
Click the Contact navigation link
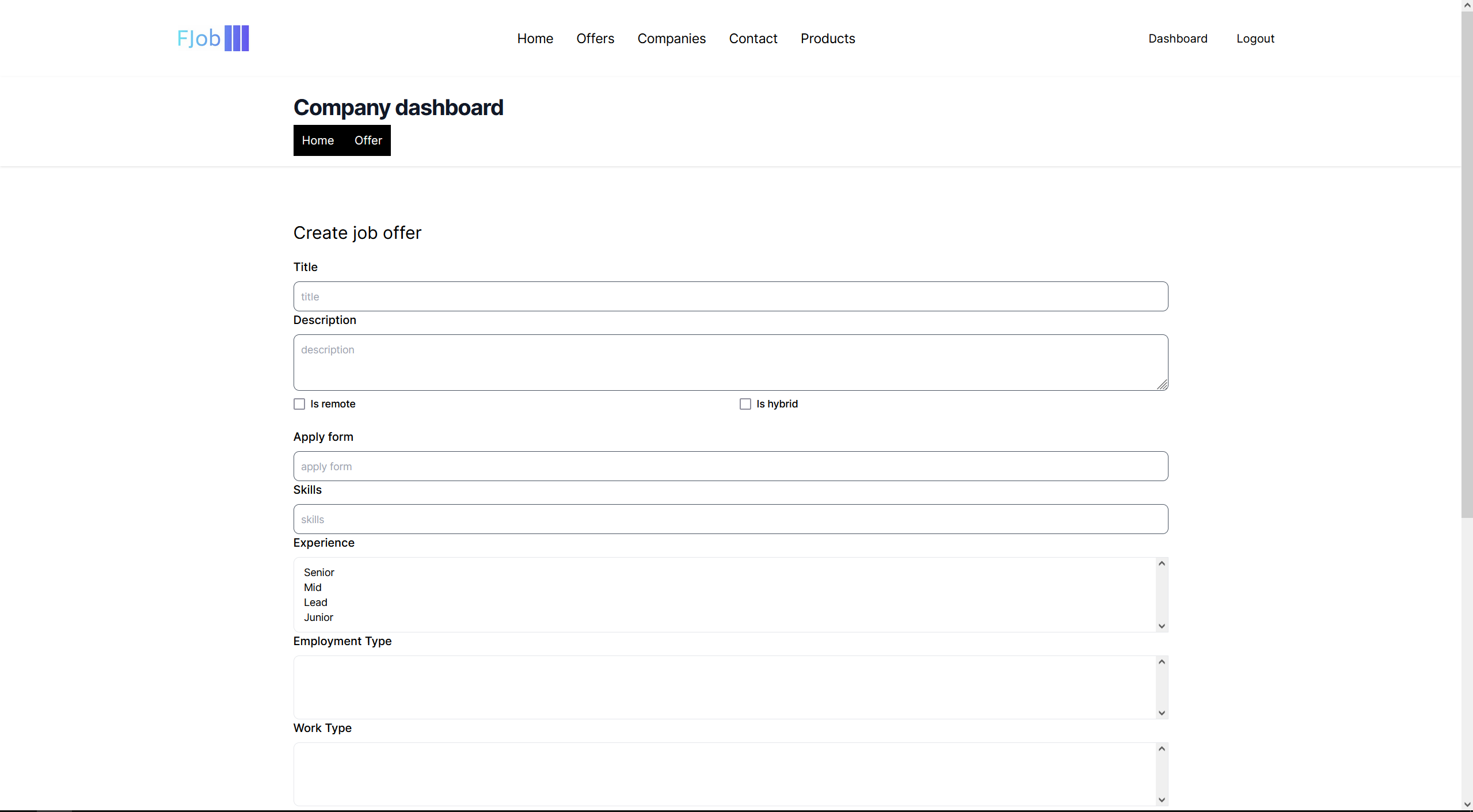(752, 38)
